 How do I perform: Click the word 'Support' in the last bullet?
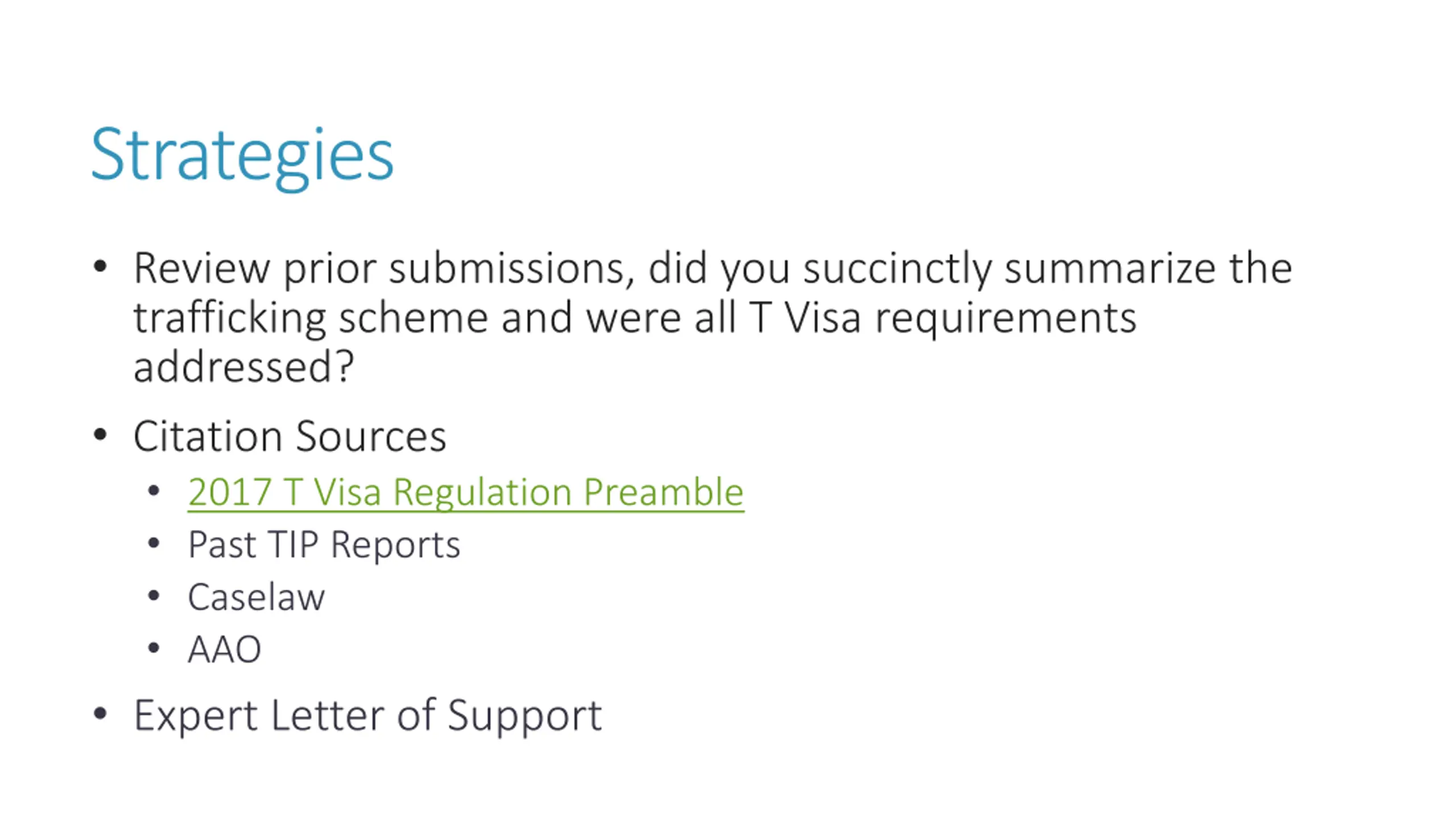click(524, 717)
